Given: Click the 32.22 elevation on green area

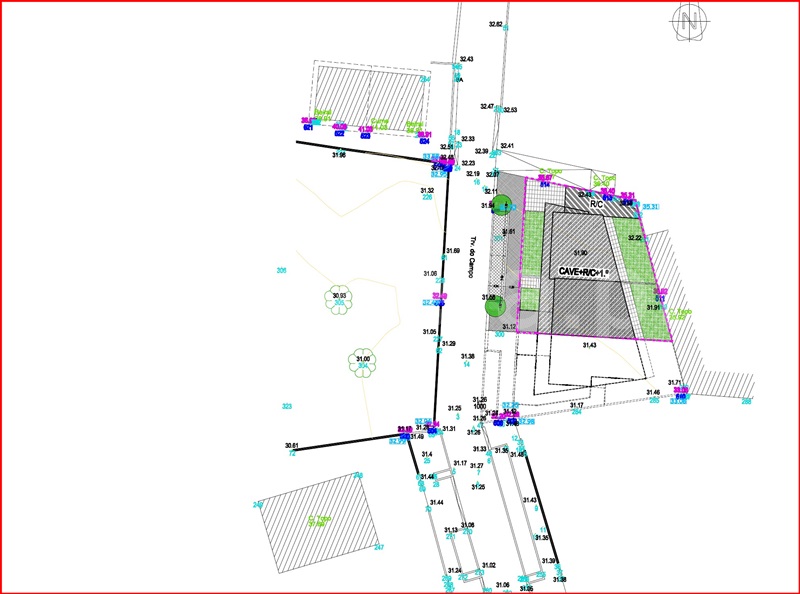Looking at the screenshot, I should 635,238.
